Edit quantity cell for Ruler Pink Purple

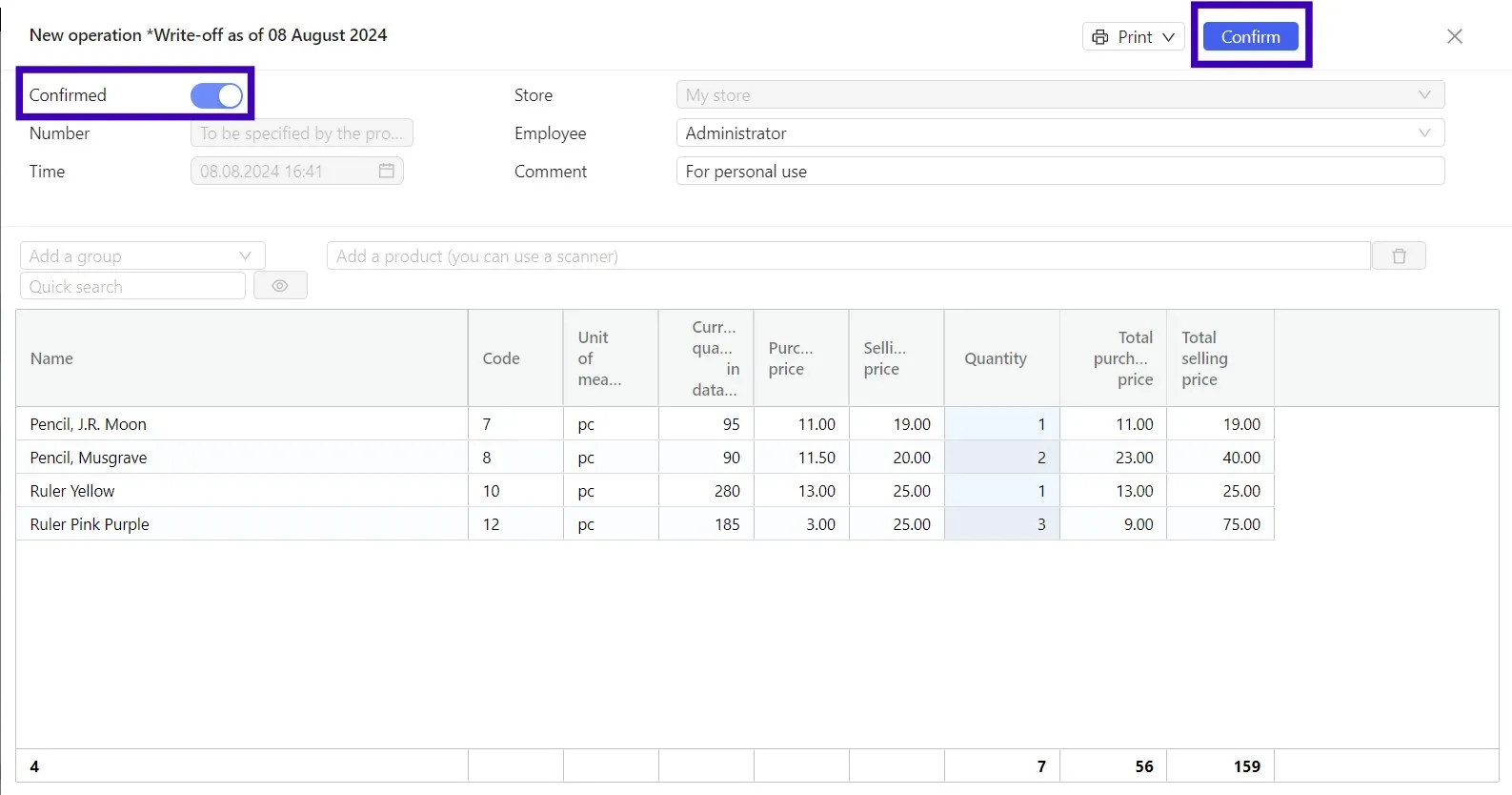tap(1001, 524)
